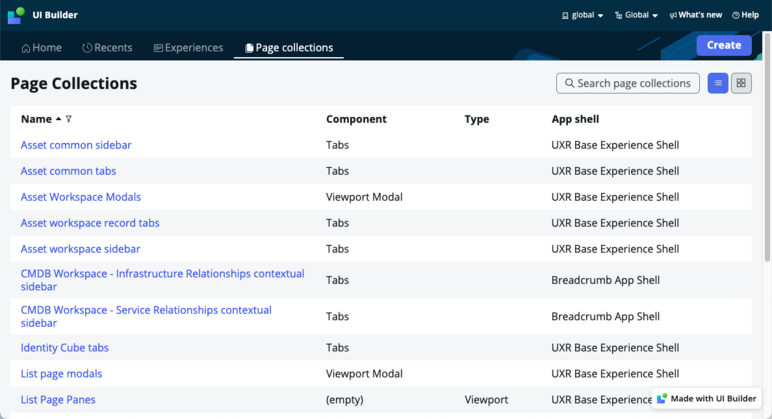
Task: Switch to the Experiences tab
Action: pos(189,48)
